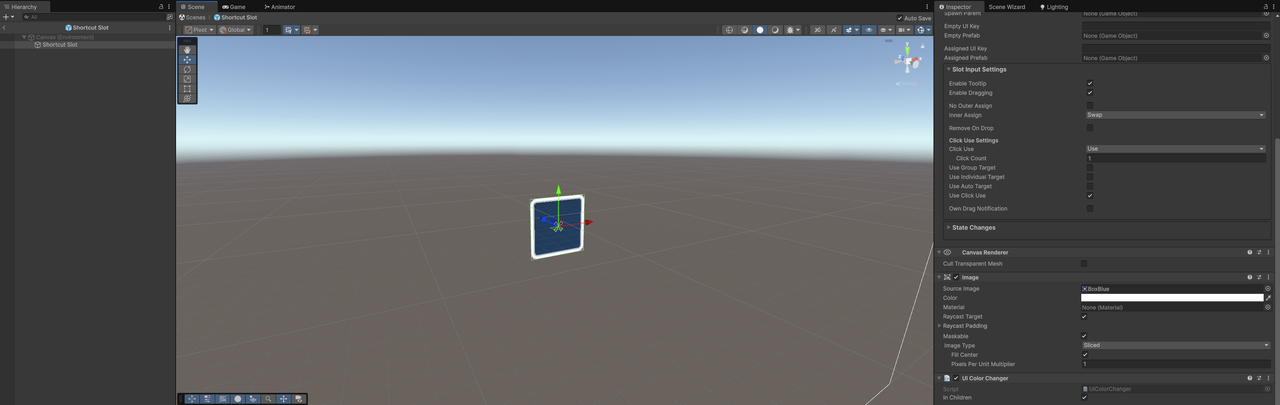Uncheck Enable Dragging
Screen dimensions: 1280x405
1089,93
